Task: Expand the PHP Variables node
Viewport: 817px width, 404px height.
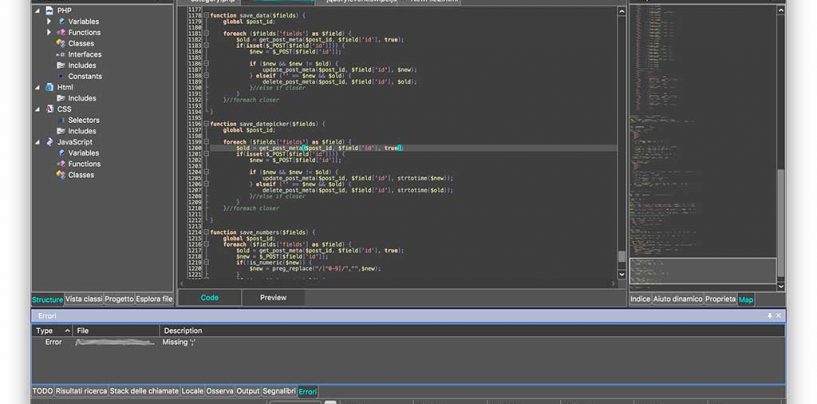Action: [49, 21]
